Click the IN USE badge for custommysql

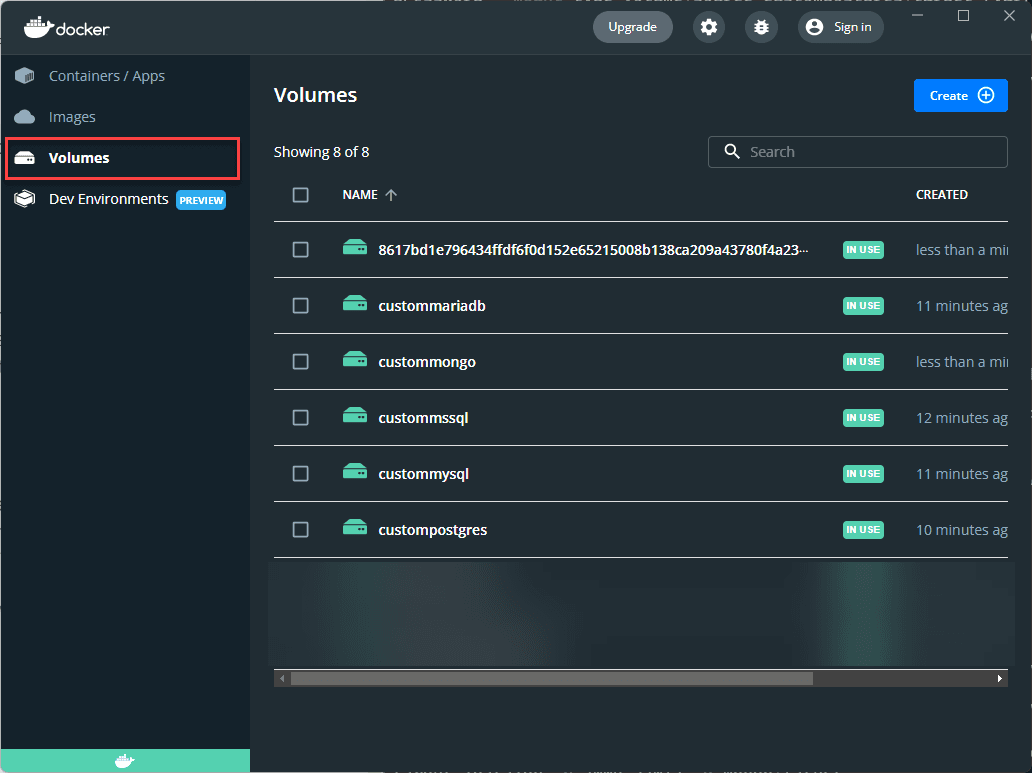tap(863, 473)
